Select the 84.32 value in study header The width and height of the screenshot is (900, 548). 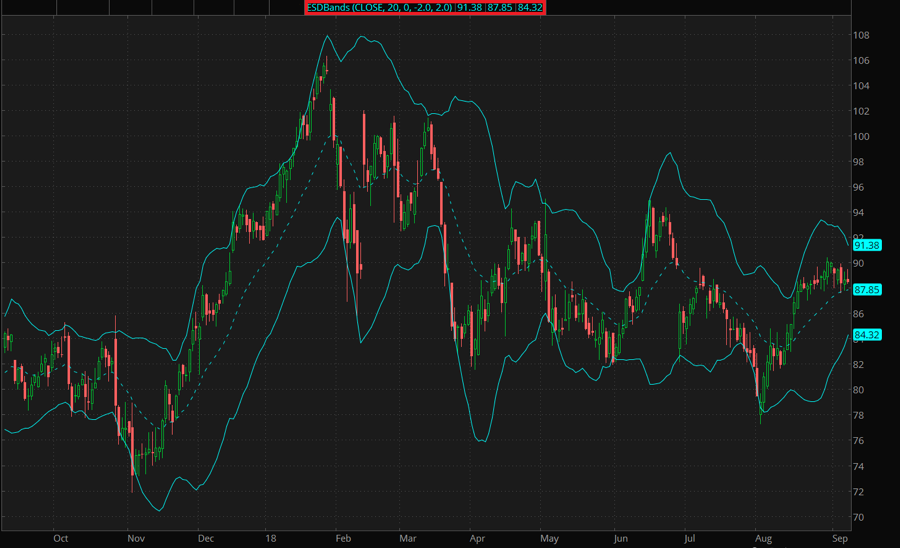coord(530,8)
